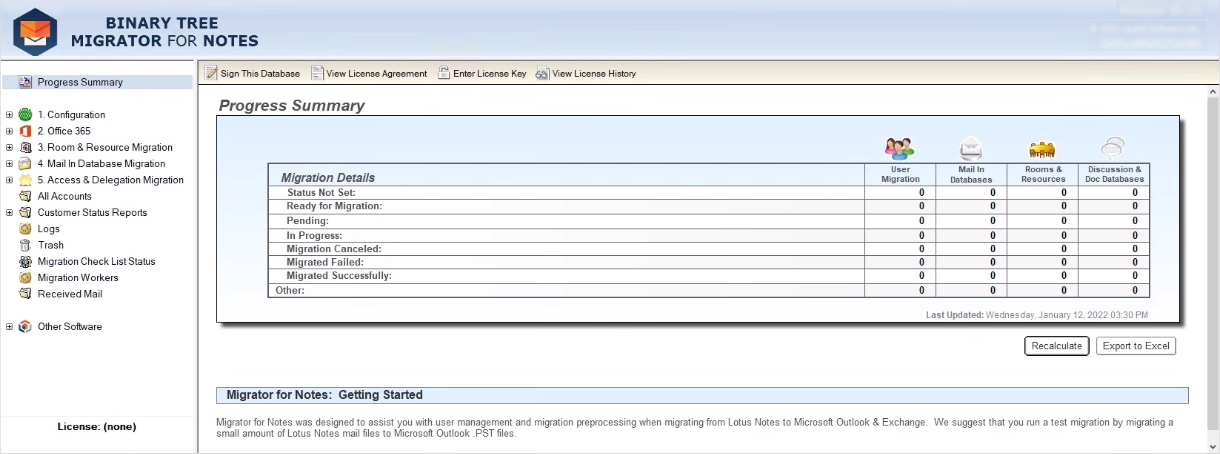Click the Progress Summary sidebar icon
This screenshot has width=1220, height=454.
pyautogui.click(x=26, y=82)
